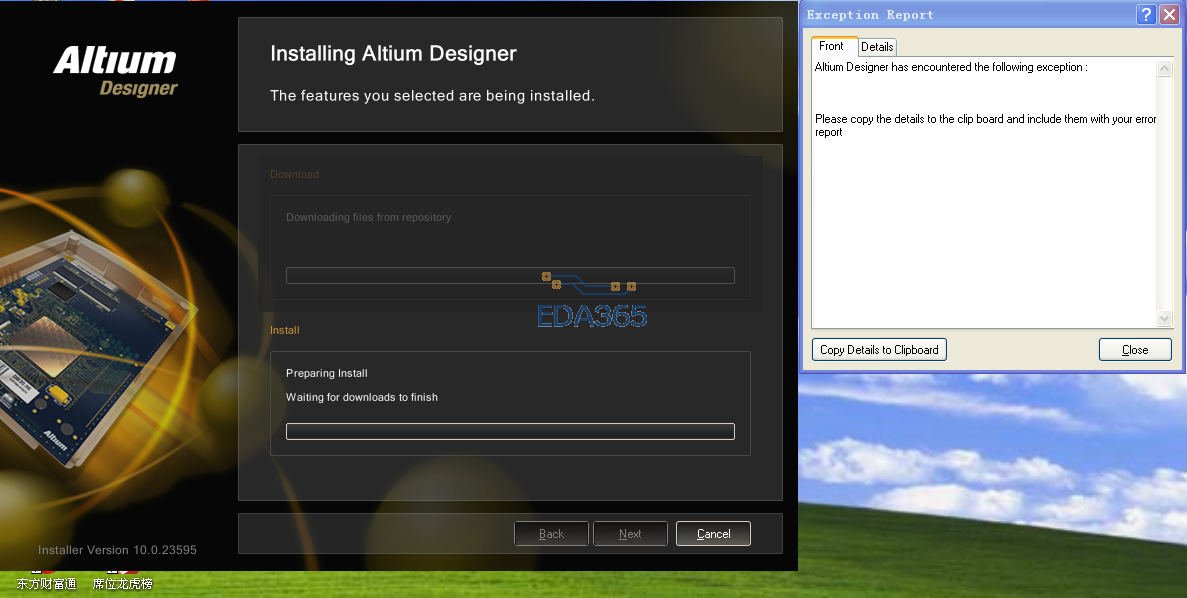Click the download progress bar in the installer
1187x598 pixels.
tap(509, 276)
